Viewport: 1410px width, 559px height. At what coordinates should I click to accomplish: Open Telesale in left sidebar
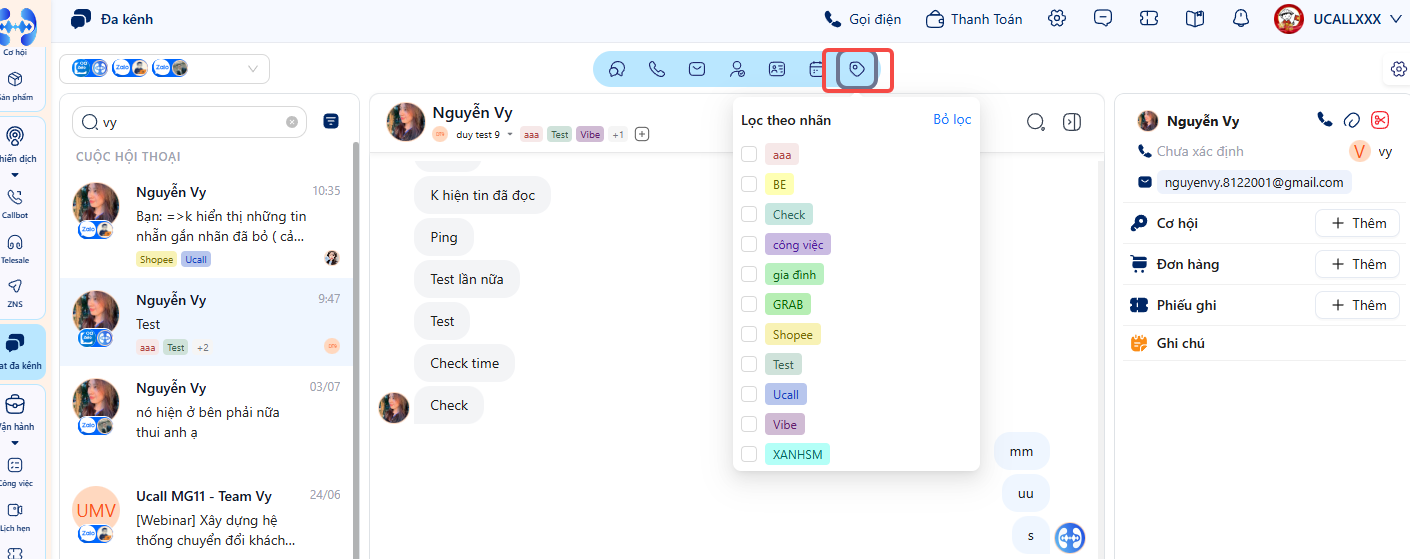click(x=15, y=249)
